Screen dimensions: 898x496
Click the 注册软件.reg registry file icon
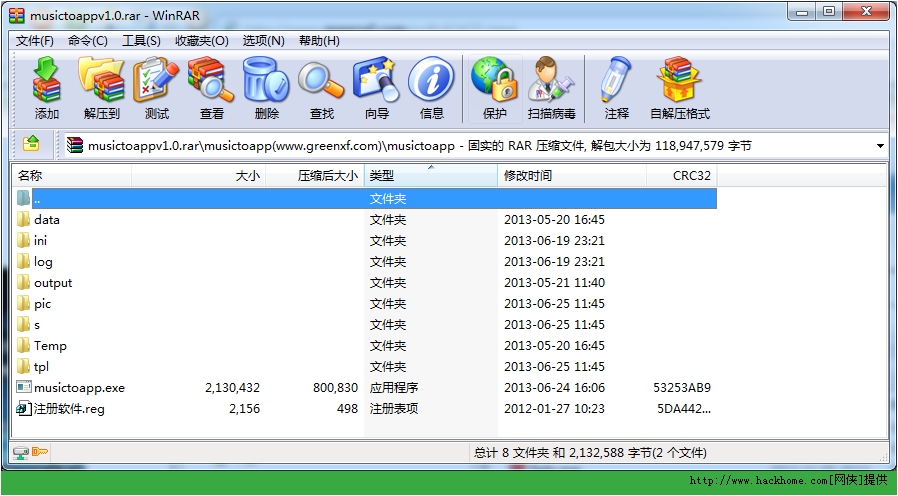pos(23,408)
